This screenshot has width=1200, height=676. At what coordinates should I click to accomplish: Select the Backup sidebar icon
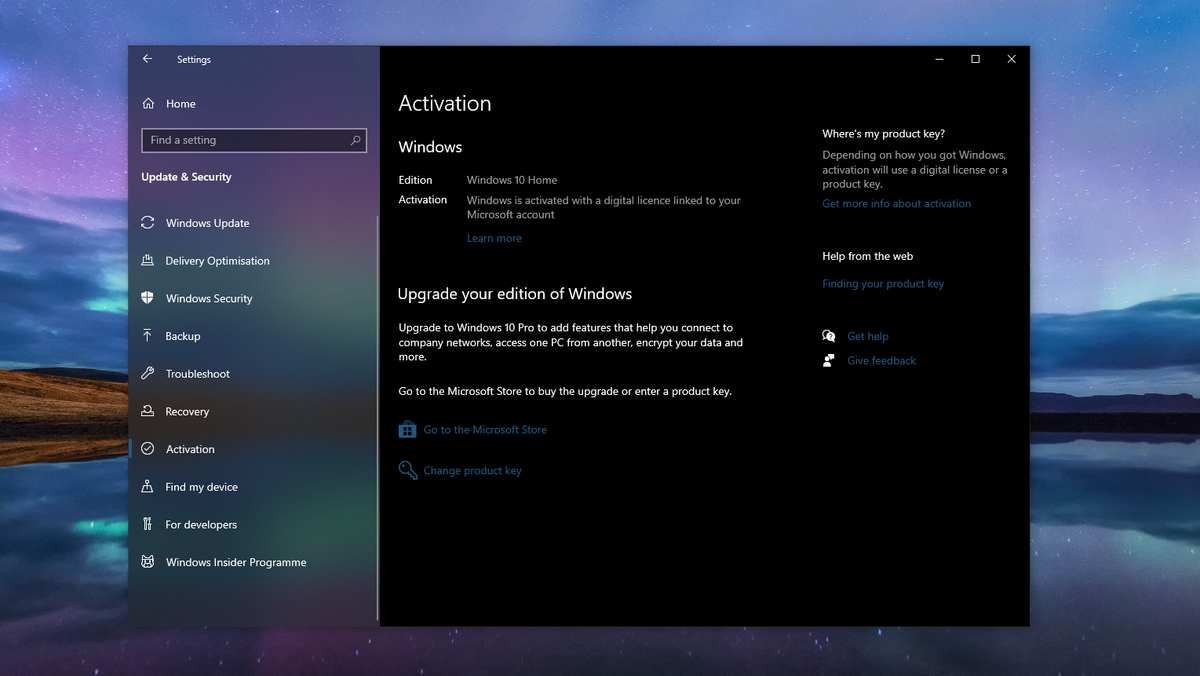pyautogui.click(x=148, y=336)
